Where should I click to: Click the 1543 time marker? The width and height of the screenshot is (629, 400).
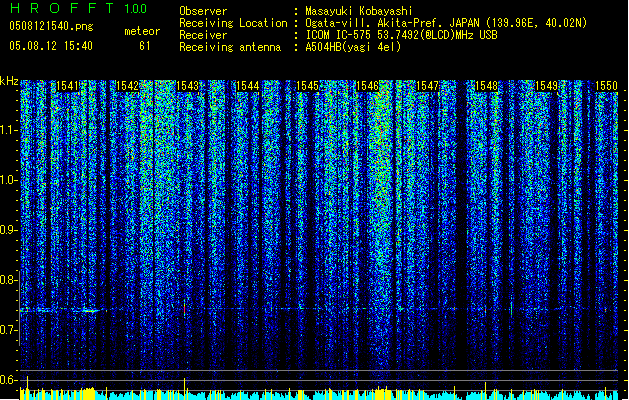[x=187, y=86]
